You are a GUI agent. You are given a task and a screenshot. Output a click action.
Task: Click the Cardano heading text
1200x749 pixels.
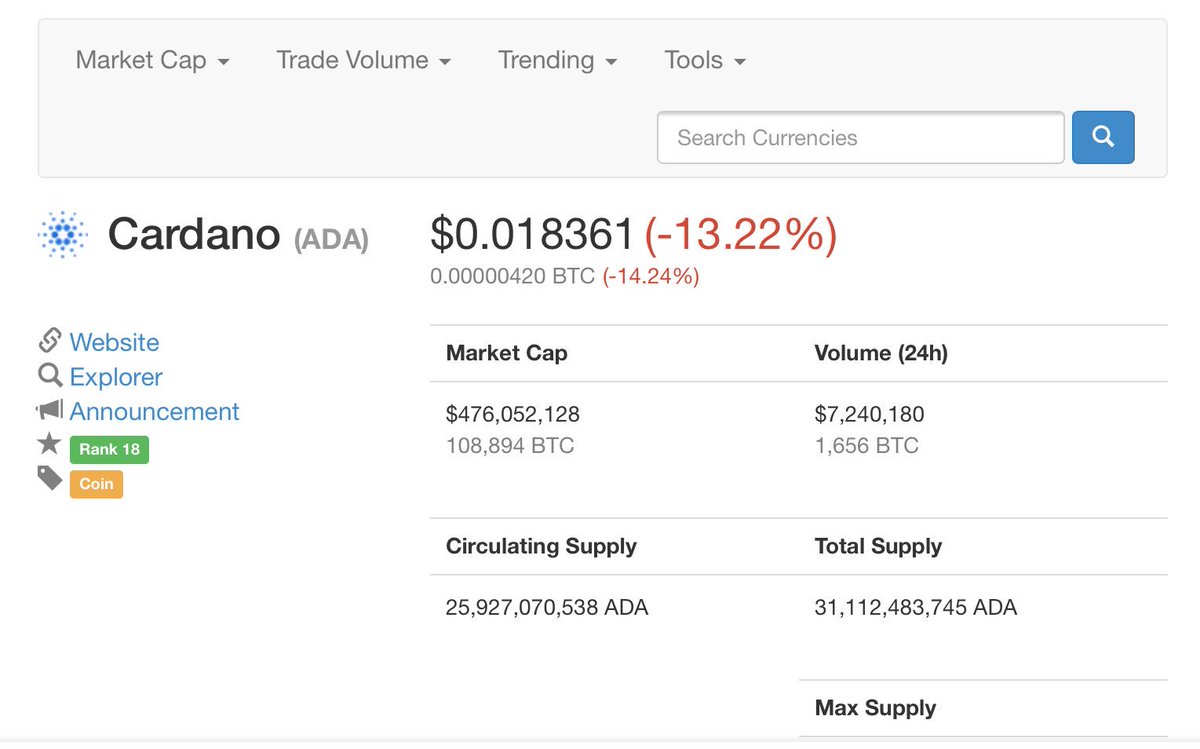click(194, 234)
